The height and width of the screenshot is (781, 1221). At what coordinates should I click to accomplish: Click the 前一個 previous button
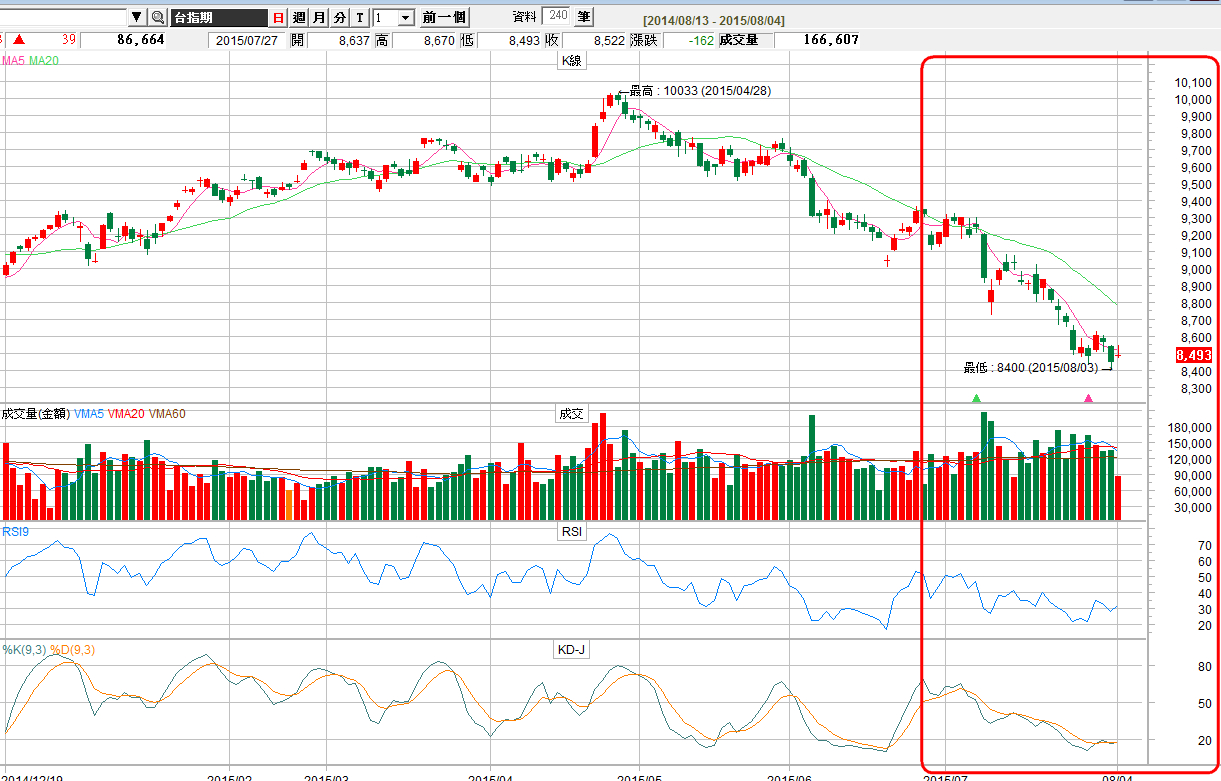(445, 18)
